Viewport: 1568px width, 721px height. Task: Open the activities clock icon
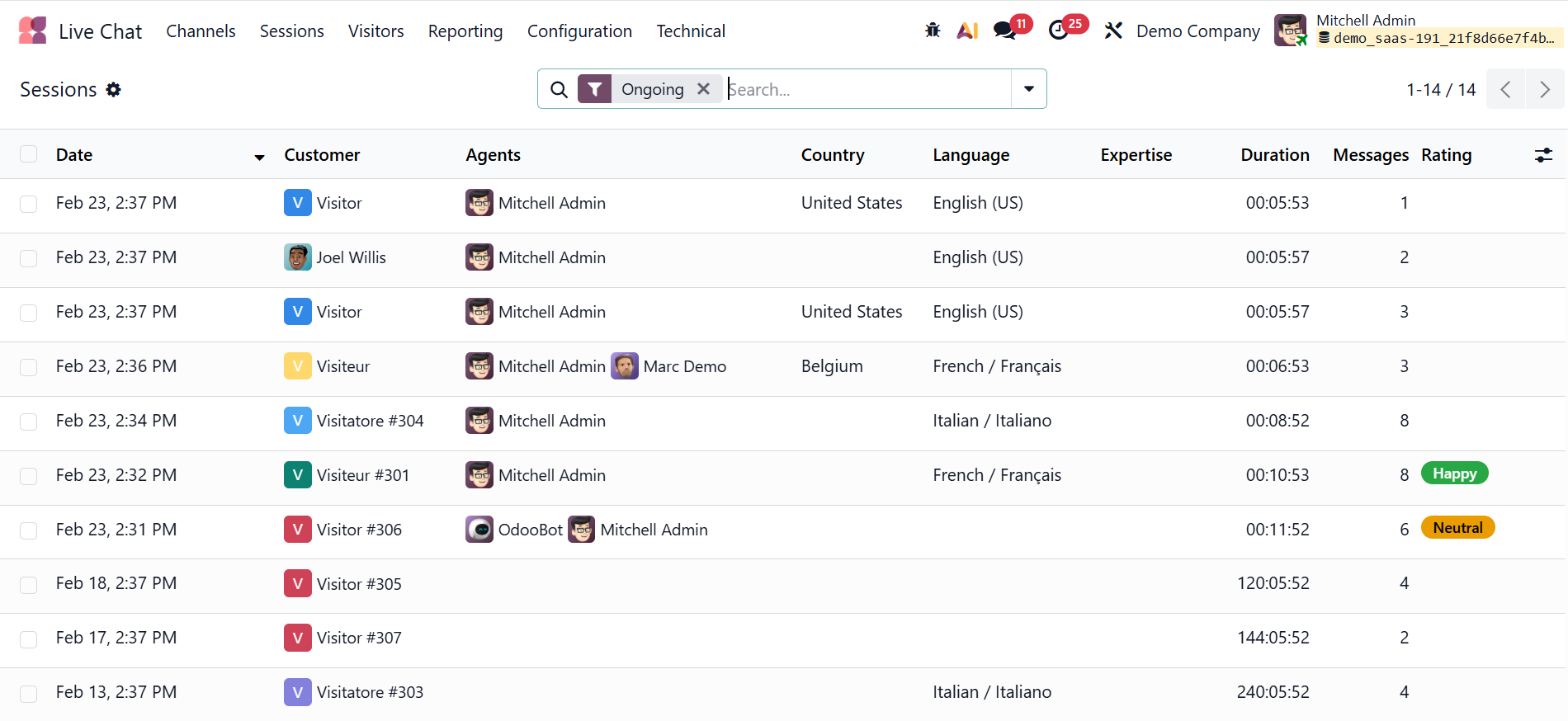pyautogui.click(x=1059, y=31)
